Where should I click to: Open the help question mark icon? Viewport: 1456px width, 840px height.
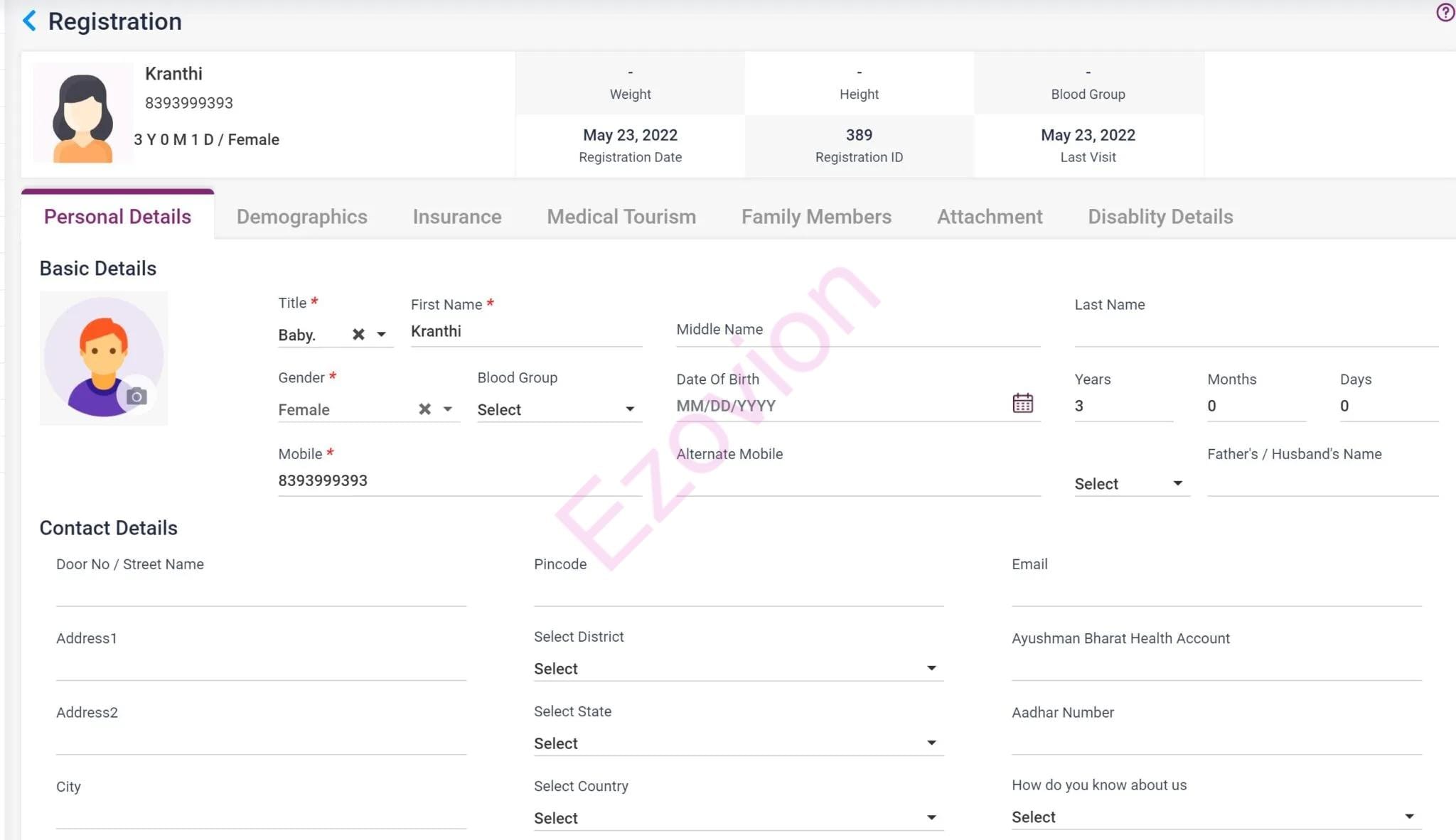(x=1445, y=12)
